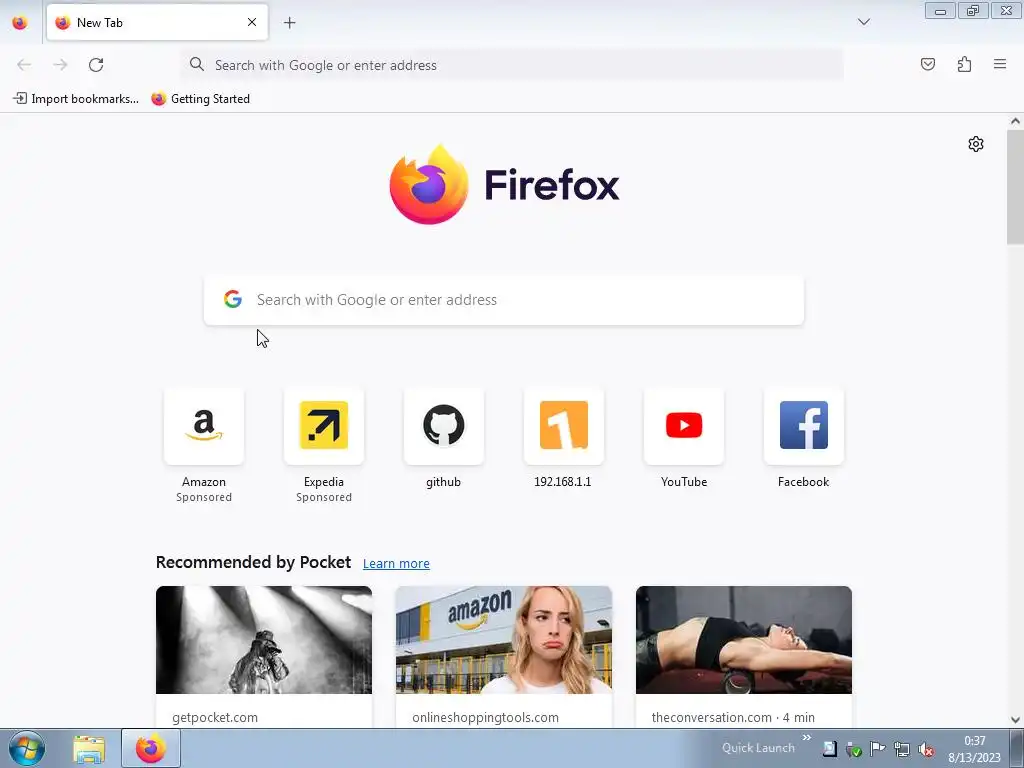The width and height of the screenshot is (1024, 768).
Task: Click the Sponsored label under Expedia
Action: pos(324,497)
